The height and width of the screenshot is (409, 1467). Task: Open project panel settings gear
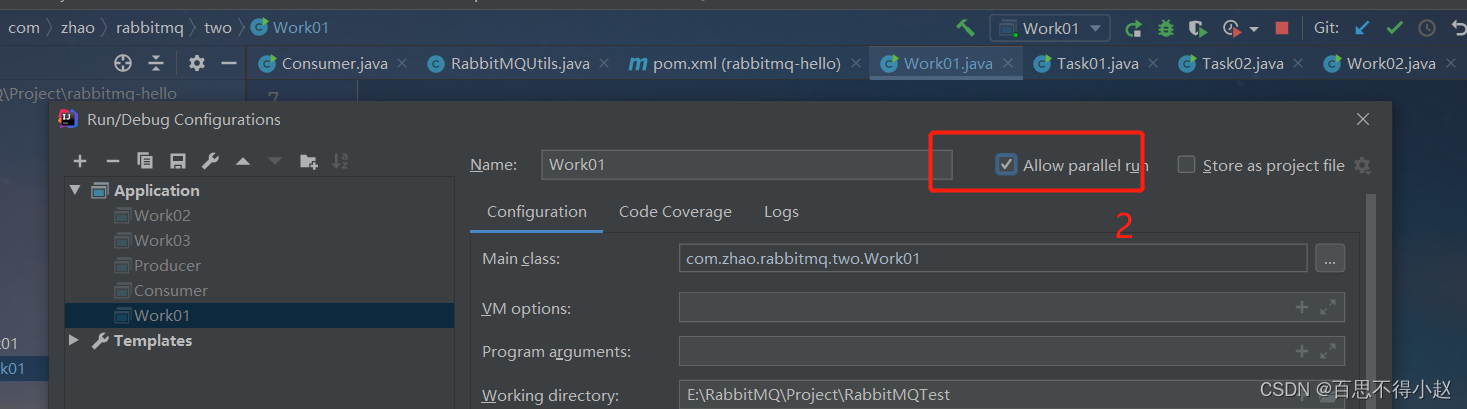point(196,63)
